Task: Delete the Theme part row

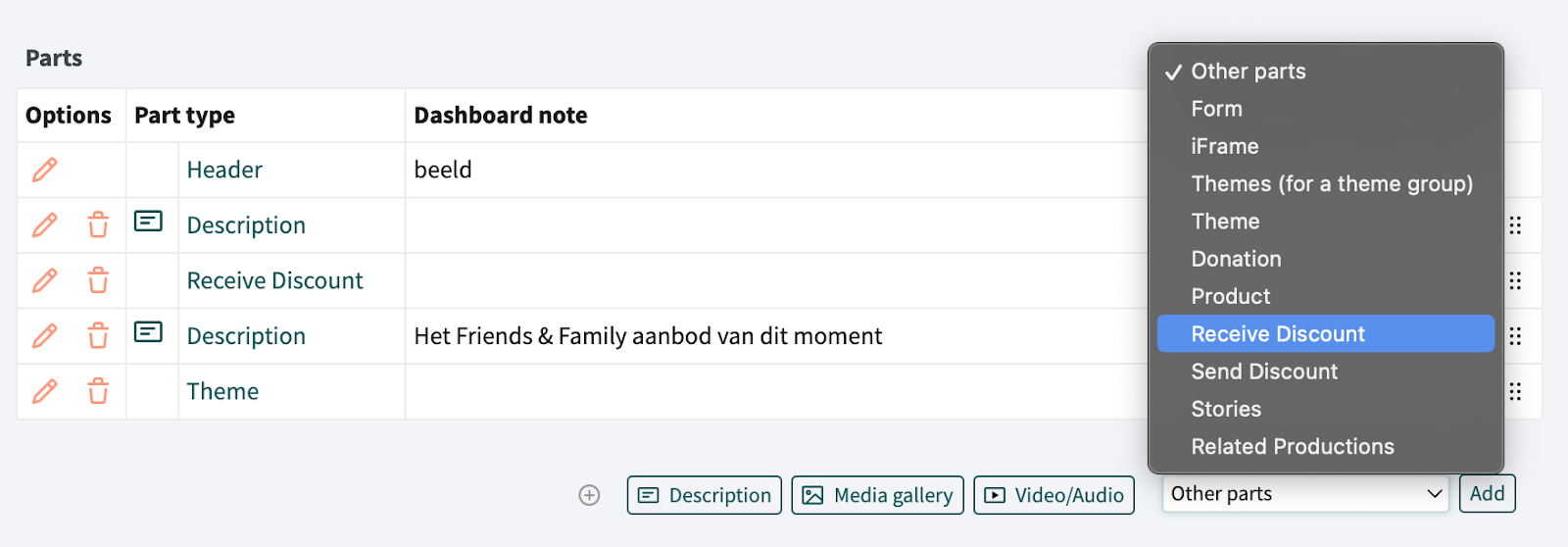Action: click(98, 392)
